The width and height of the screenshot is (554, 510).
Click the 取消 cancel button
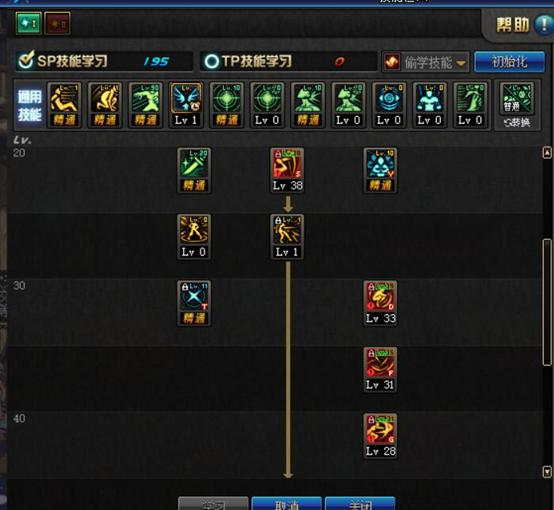click(287, 504)
